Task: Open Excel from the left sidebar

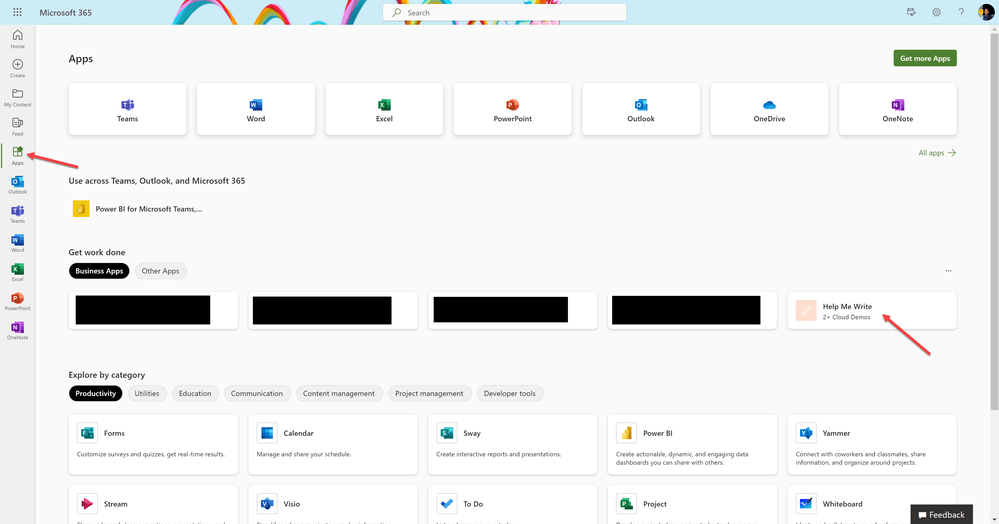Action: pos(17,272)
